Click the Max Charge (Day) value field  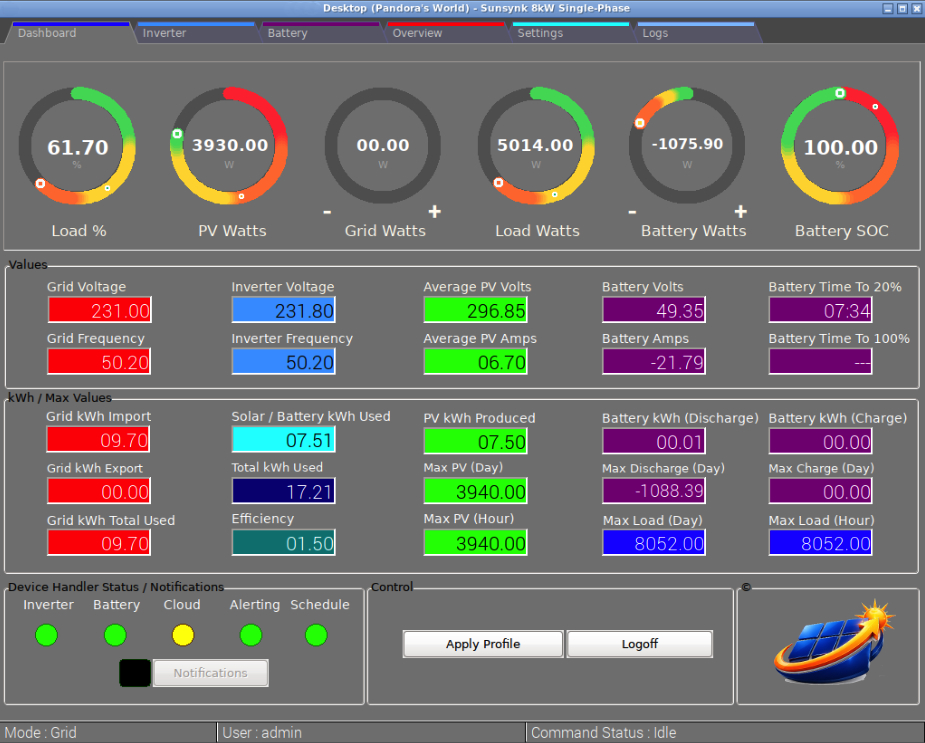coord(821,491)
